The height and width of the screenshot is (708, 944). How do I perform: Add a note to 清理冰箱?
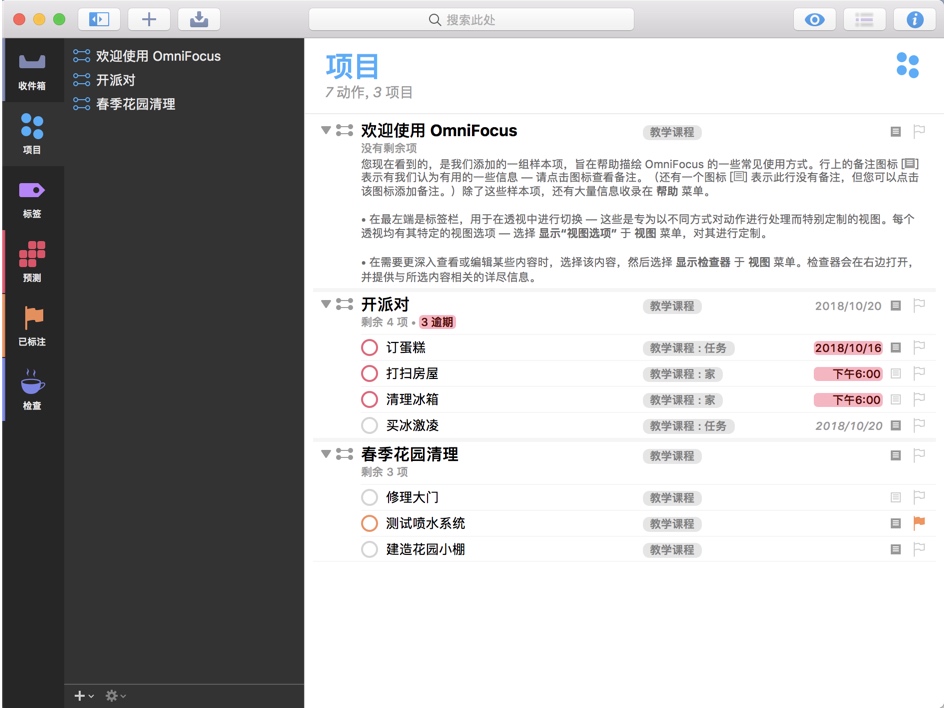[x=896, y=399]
